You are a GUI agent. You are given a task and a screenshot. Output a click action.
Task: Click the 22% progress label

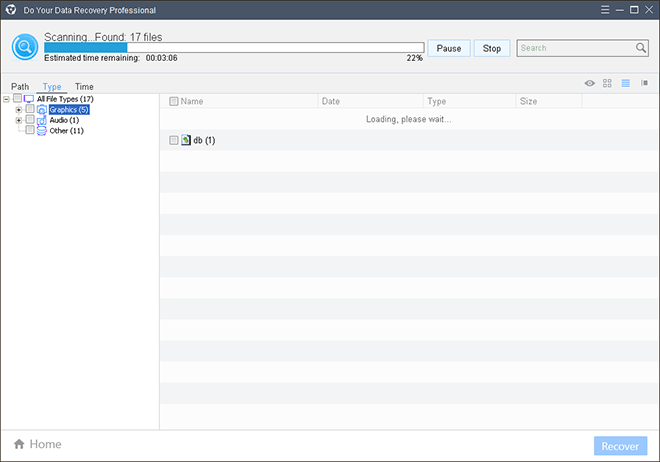pos(415,58)
